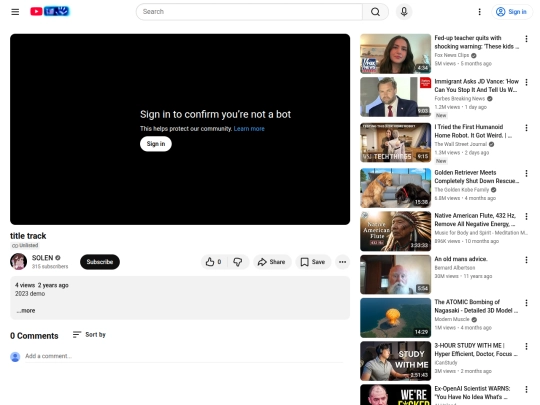
Task: Open Forbes Breaking News channel name
Action: pyautogui.click(x=459, y=98)
